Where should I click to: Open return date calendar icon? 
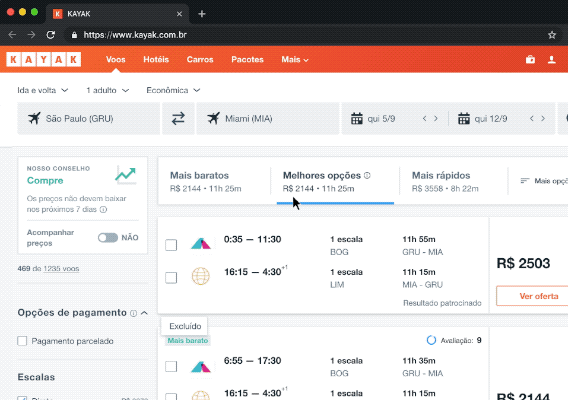click(464, 118)
